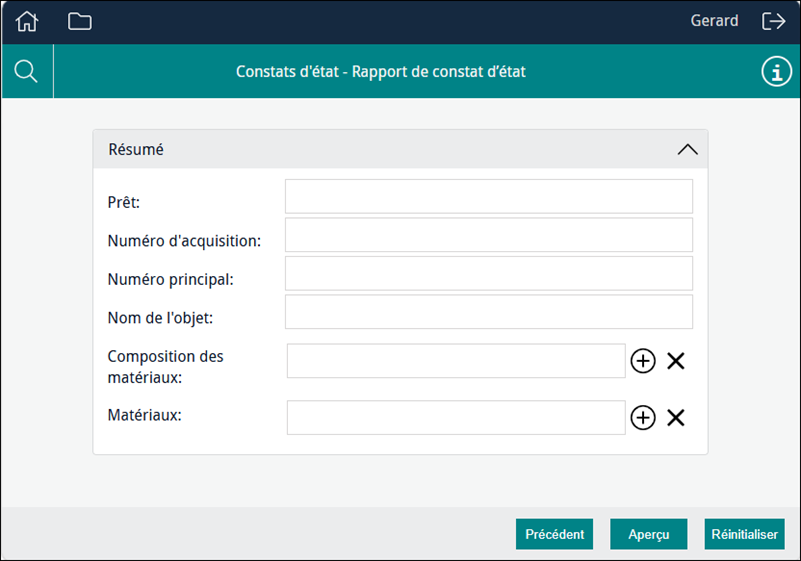This screenshot has width=801, height=561.
Task: Open the Aperçu preview button
Action: coord(649,534)
